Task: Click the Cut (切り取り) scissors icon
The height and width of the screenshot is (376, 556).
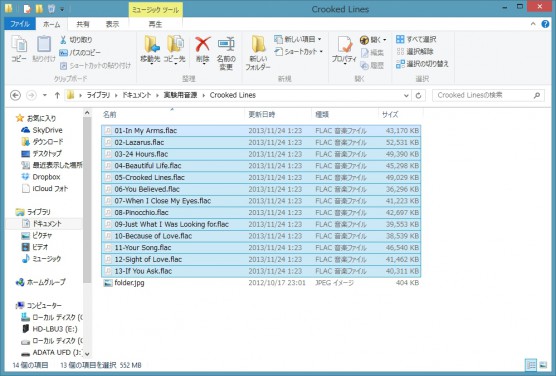Action: 63,40
